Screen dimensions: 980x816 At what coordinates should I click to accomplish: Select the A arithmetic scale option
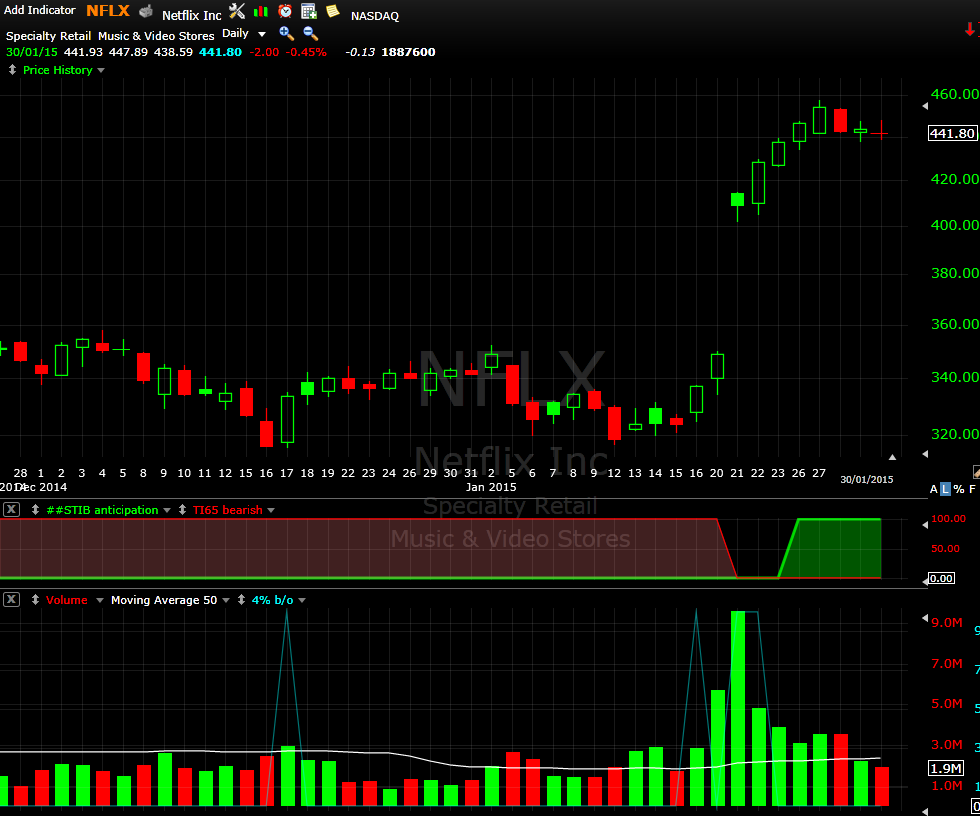pos(934,489)
